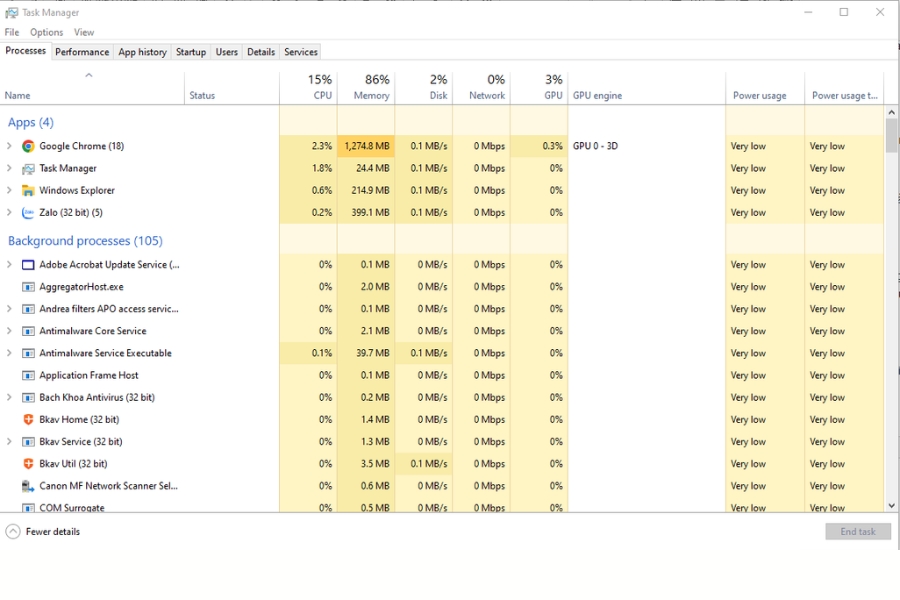Expand the Zalo (32 bit) process group

tap(9, 212)
